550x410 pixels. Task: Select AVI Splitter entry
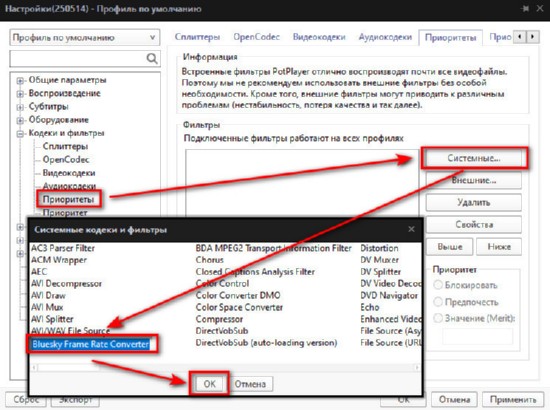click(x=52, y=319)
